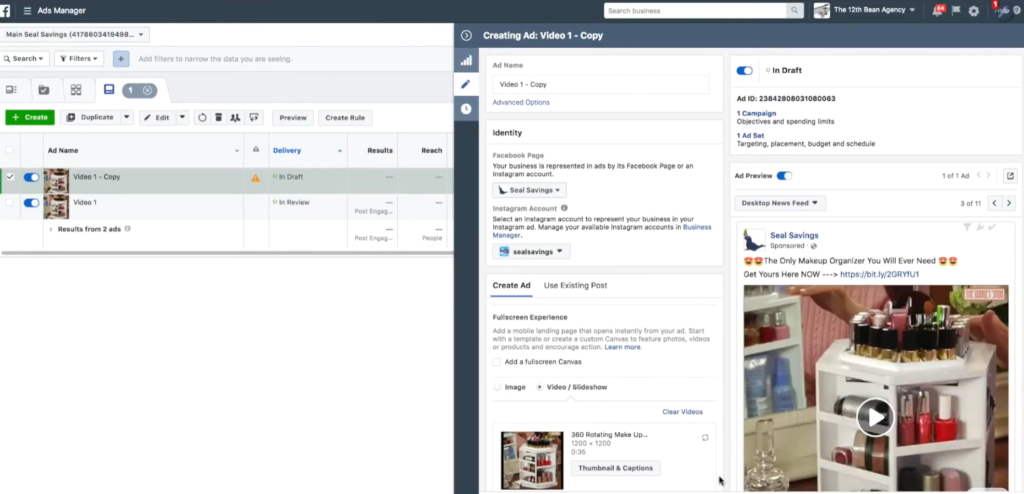Clear the 1 selected ad badge
This screenshot has height=494, width=1024.
[x=148, y=90]
